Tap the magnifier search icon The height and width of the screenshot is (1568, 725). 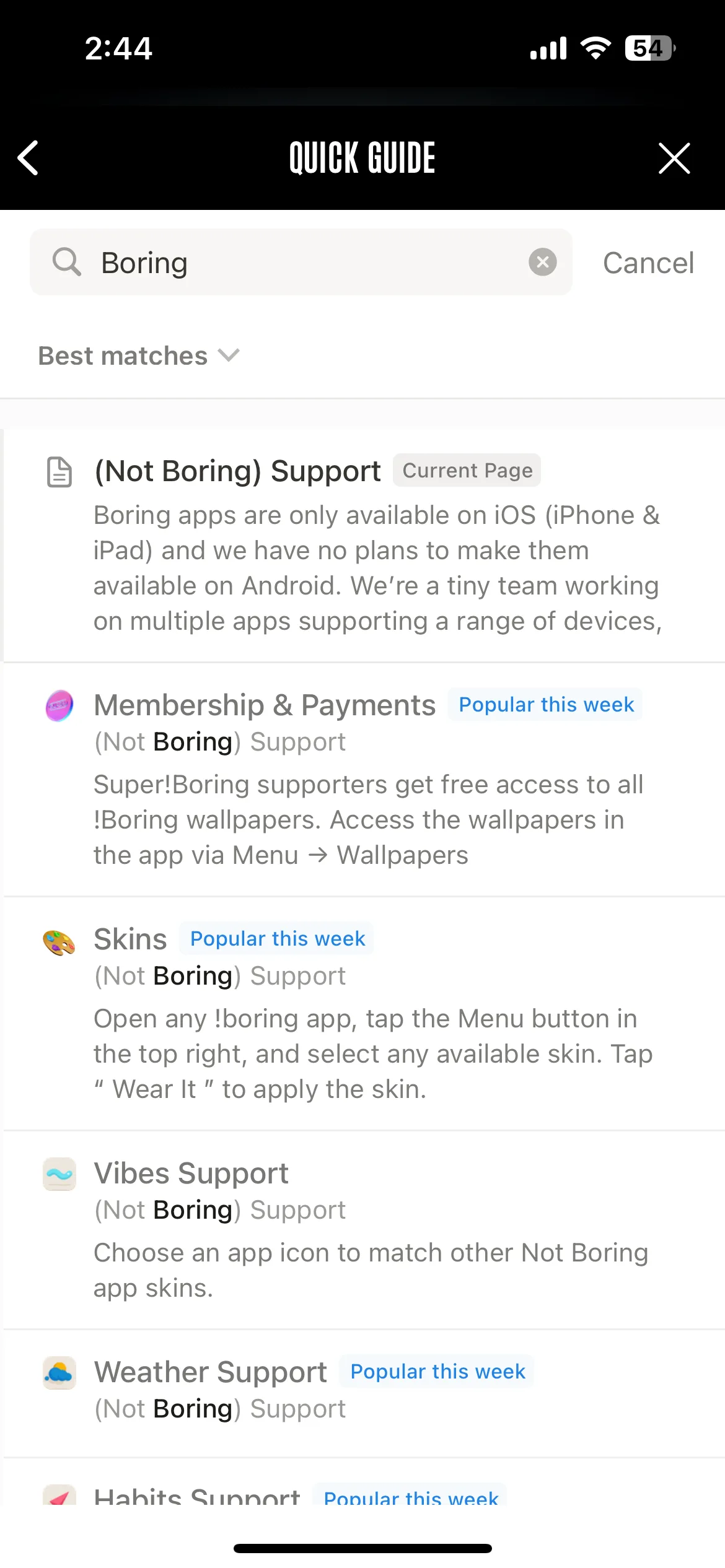(x=67, y=262)
